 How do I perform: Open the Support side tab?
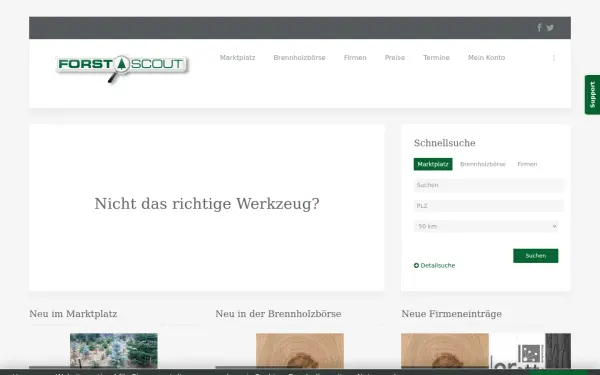(592, 95)
